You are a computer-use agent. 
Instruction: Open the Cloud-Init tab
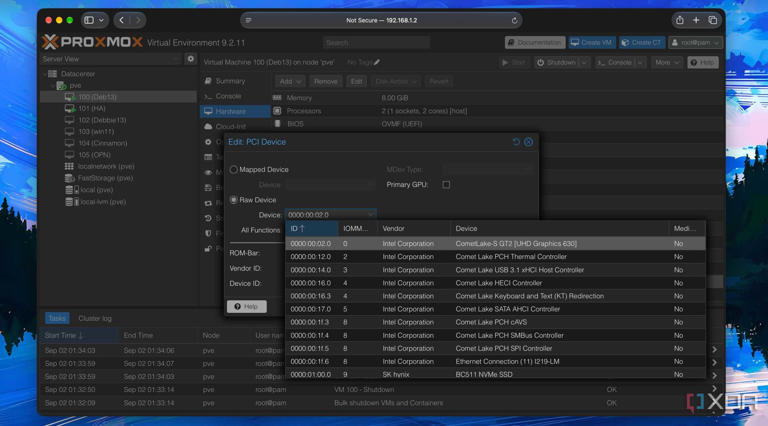(x=235, y=126)
